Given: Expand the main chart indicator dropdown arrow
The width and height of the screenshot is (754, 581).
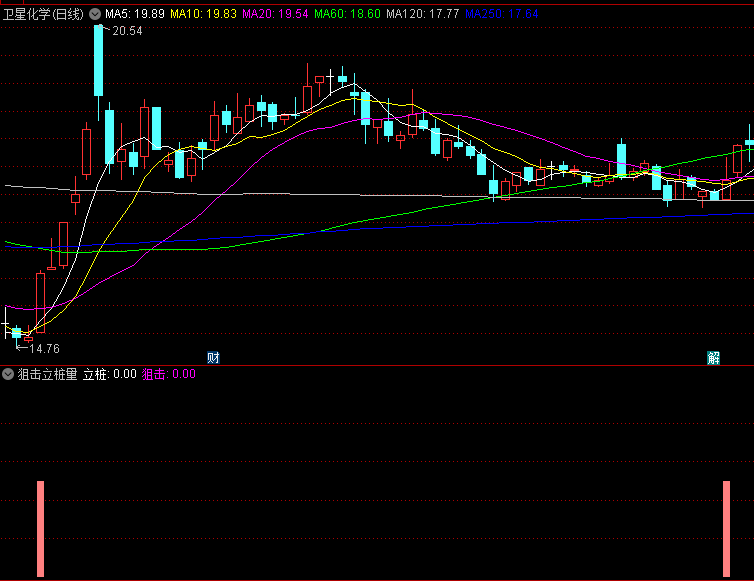Looking at the screenshot, I should coord(95,14).
